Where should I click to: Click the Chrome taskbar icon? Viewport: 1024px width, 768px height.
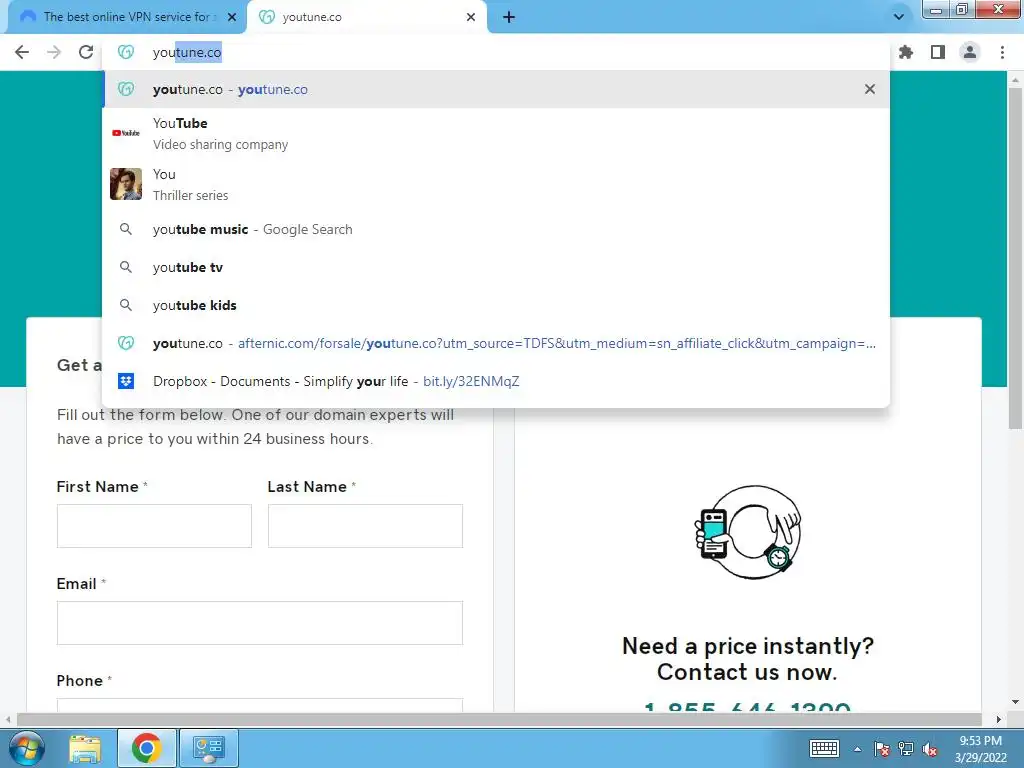pos(146,748)
